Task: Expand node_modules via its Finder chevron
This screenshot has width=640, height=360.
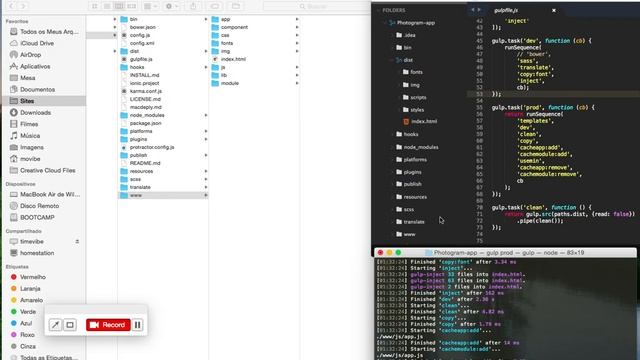Action: pos(206,115)
